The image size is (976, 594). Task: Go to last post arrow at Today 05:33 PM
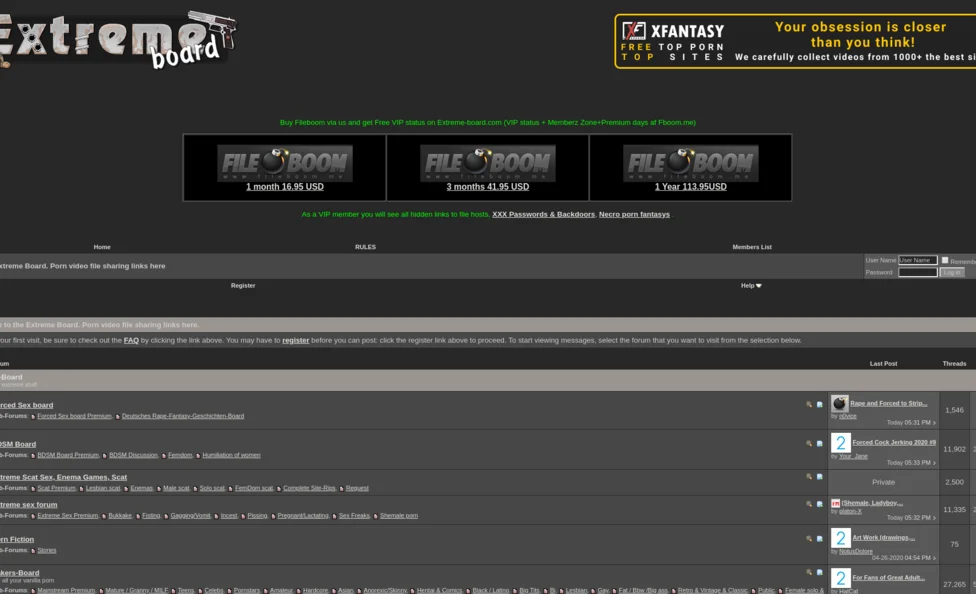pyautogui.click(x=934, y=463)
